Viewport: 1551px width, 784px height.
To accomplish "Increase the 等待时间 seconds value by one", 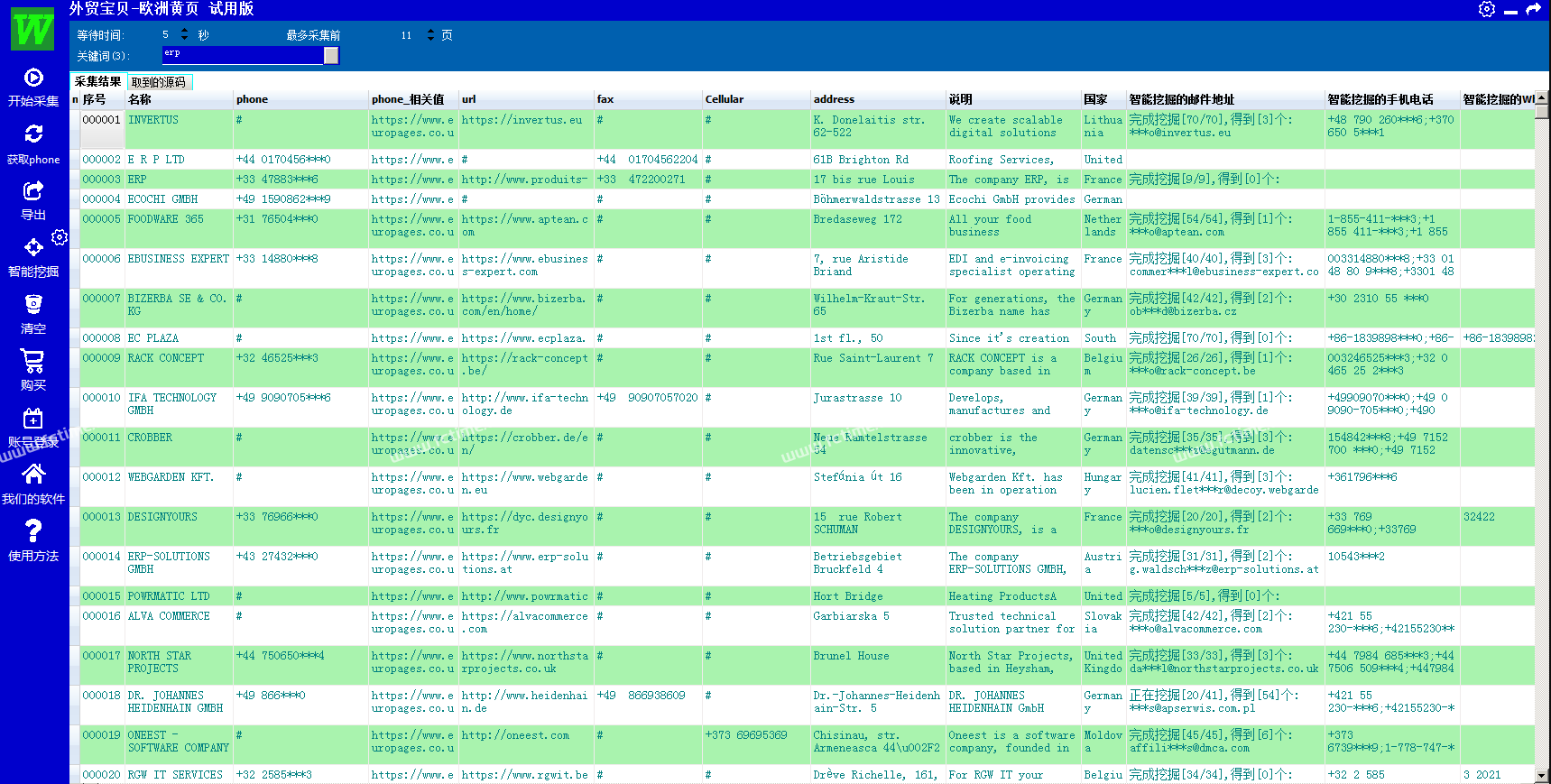I will coord(185,31).
